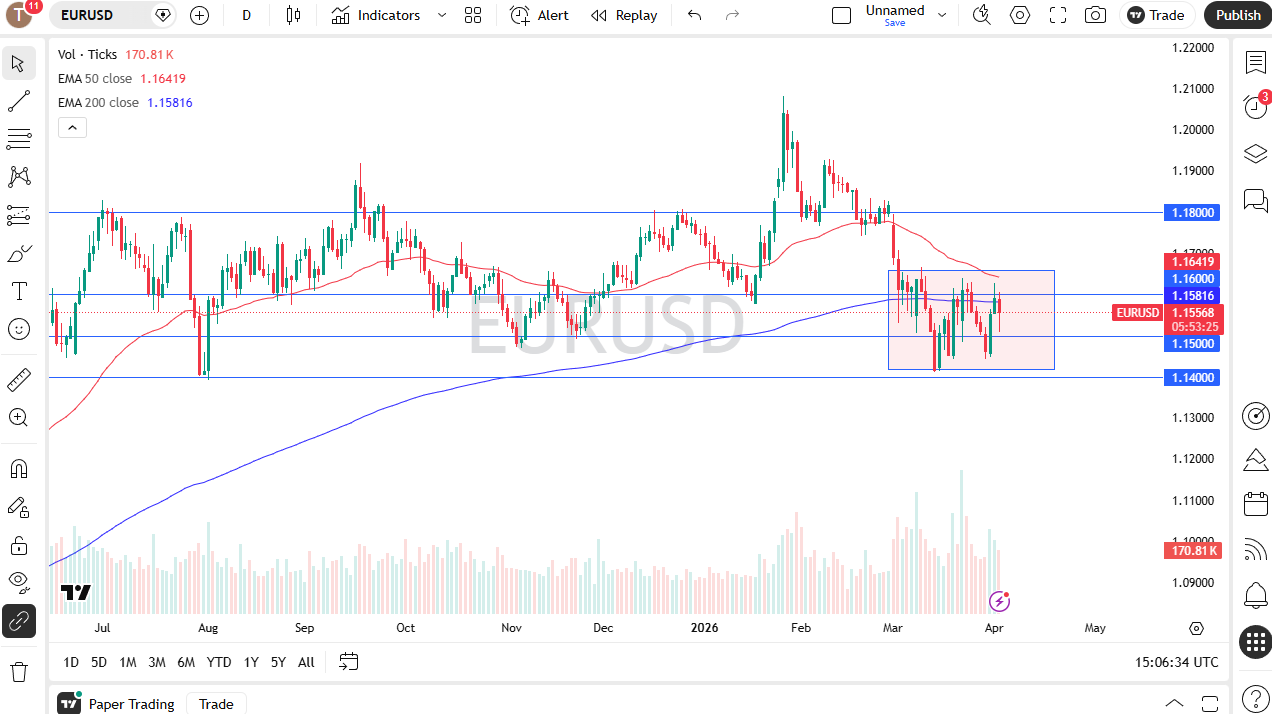Select the YTD range tab
The image size is (1272, 714).
point(218,662)
